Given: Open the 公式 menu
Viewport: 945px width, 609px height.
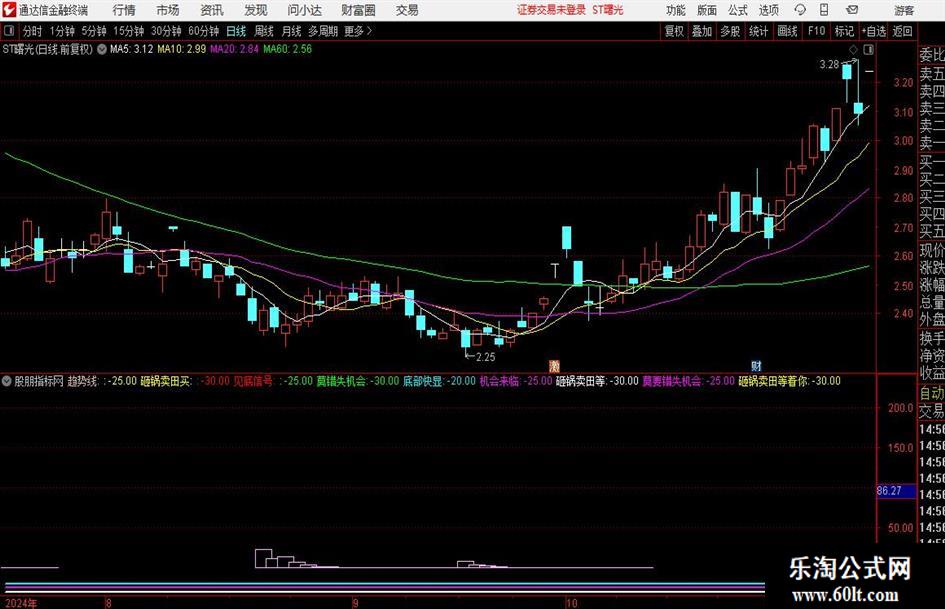Looking at the screenshot, I should point(738,10).
